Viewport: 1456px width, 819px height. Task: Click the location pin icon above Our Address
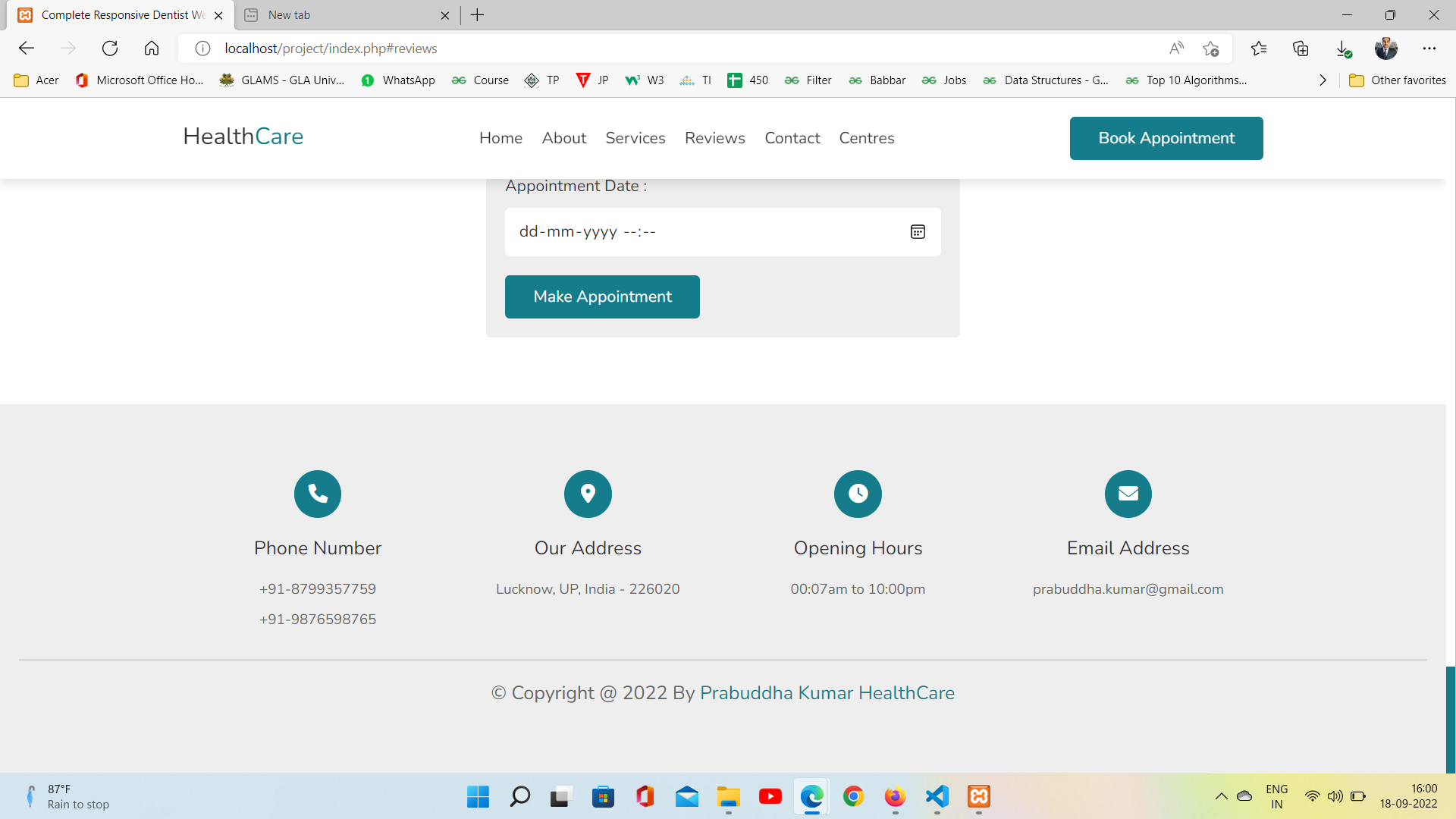pos(588,494)
